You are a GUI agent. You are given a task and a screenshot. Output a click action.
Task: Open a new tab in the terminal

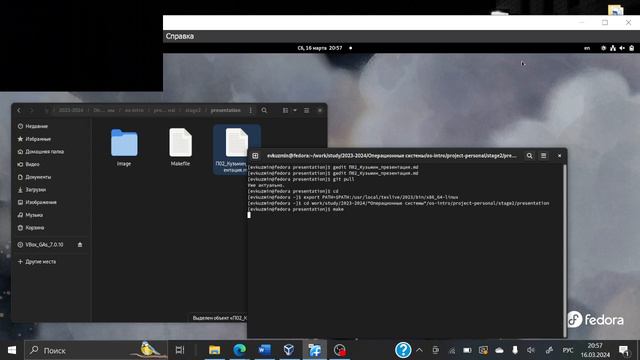pyautogui.click(x=255, y=156)
